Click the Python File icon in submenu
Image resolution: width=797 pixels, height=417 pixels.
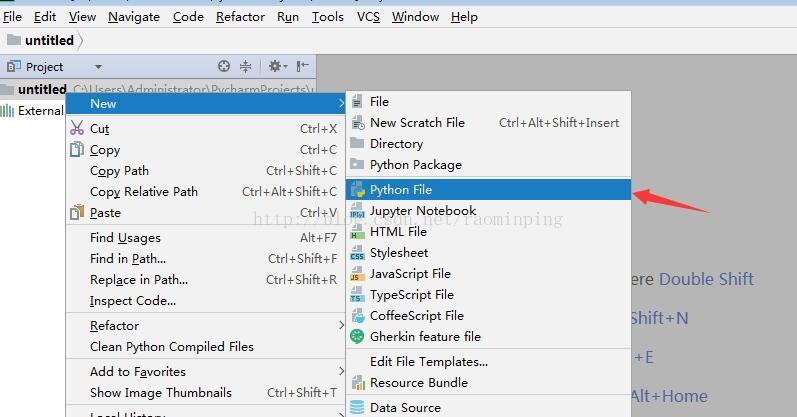click(357, 190)
